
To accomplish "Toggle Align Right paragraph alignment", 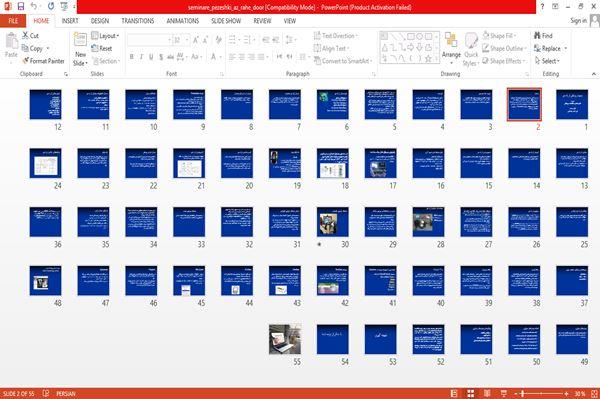I will pyautogui.click(x=251, y=57).
